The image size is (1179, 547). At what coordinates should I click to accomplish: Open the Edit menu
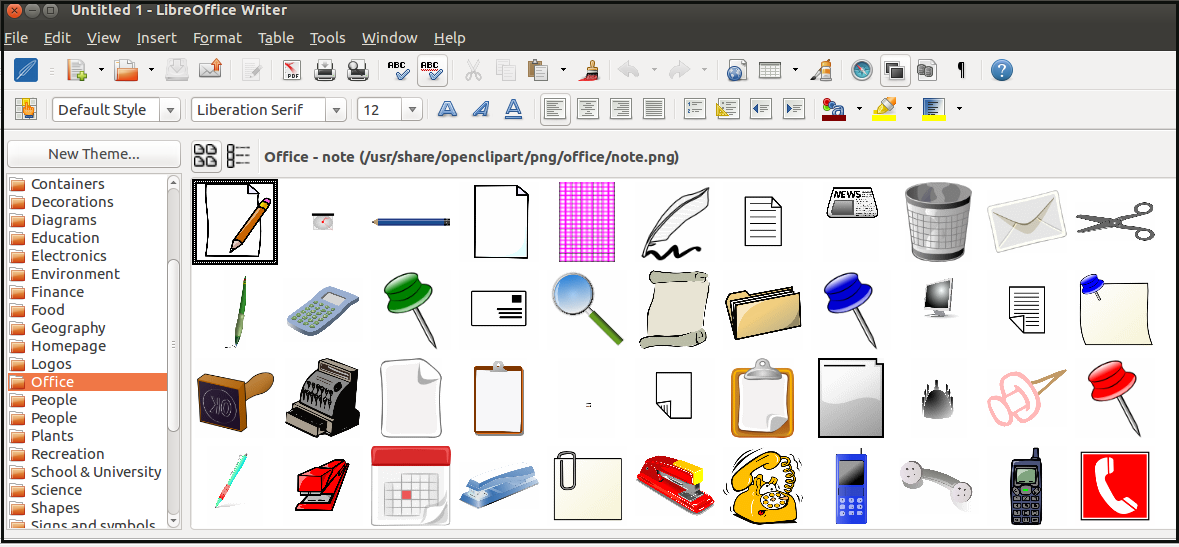pos(57,38)
